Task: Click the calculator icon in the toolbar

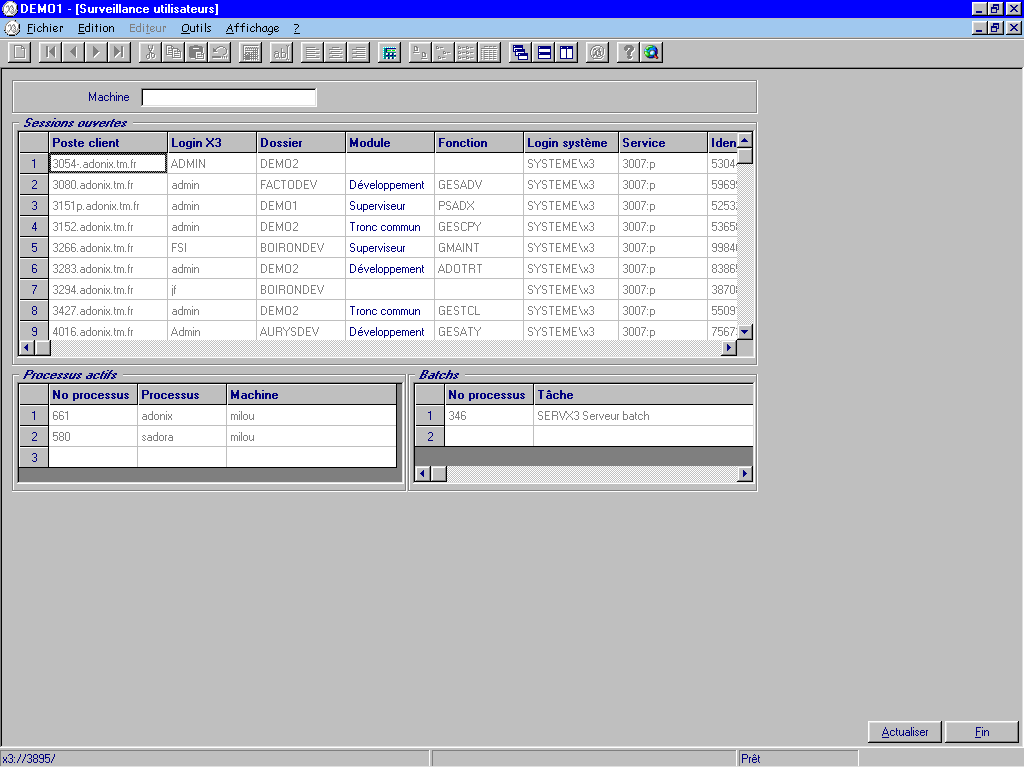Action: click(x=249, y=52)
